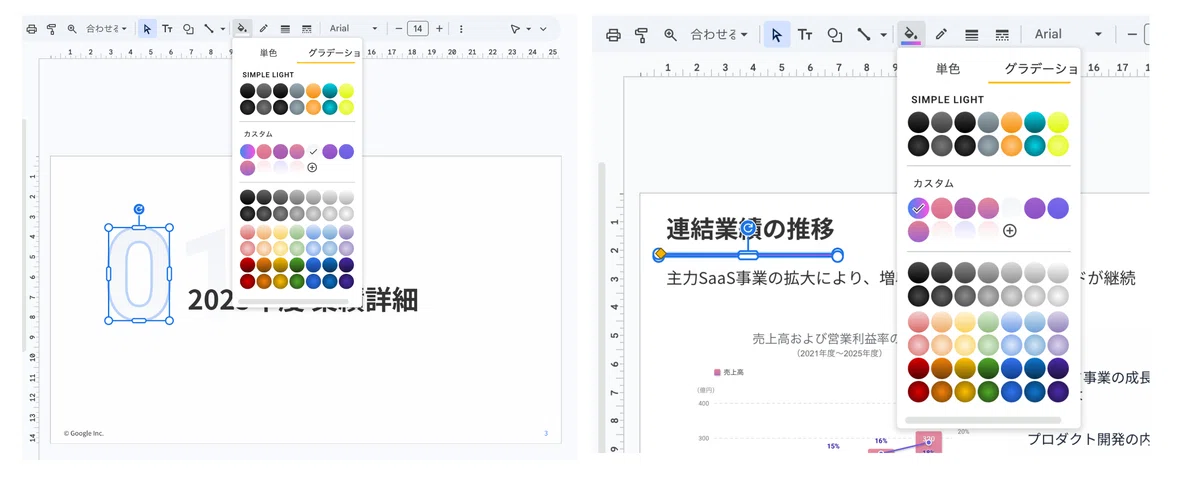
Task: Add custom gradient via plus, right window
Action: point(1010,230)
